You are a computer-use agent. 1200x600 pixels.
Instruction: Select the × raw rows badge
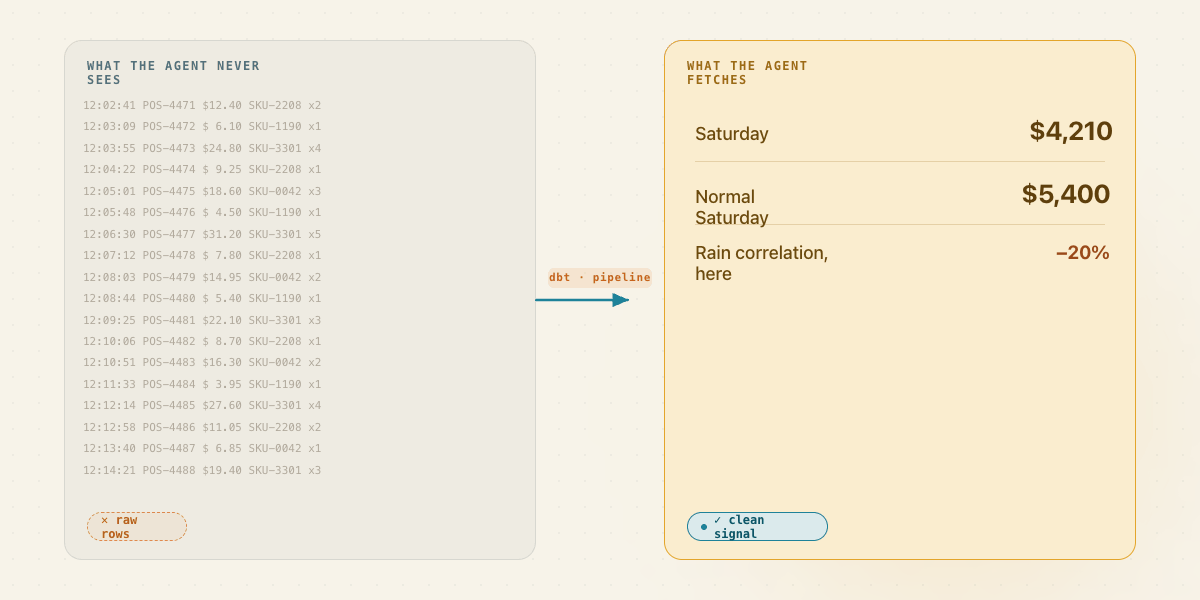click(x=137, y=527)
